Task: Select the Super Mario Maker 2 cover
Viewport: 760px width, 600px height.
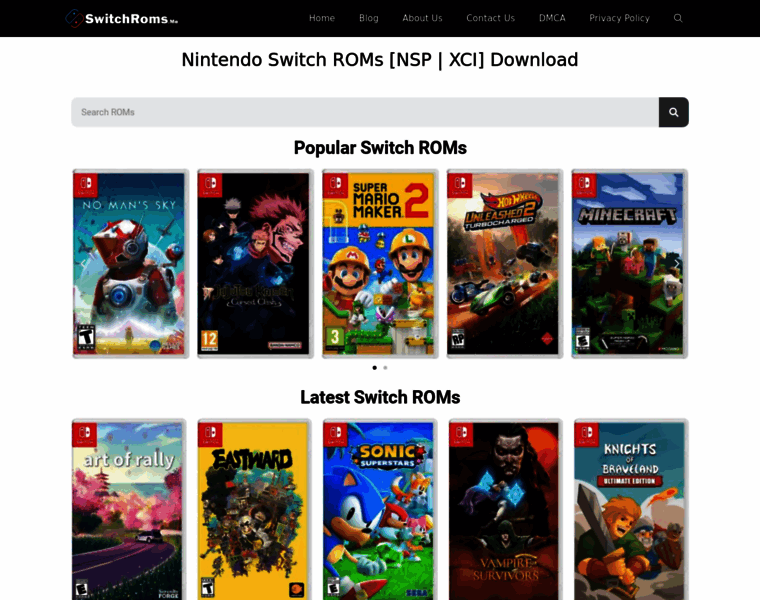Action: pos(380,264)
